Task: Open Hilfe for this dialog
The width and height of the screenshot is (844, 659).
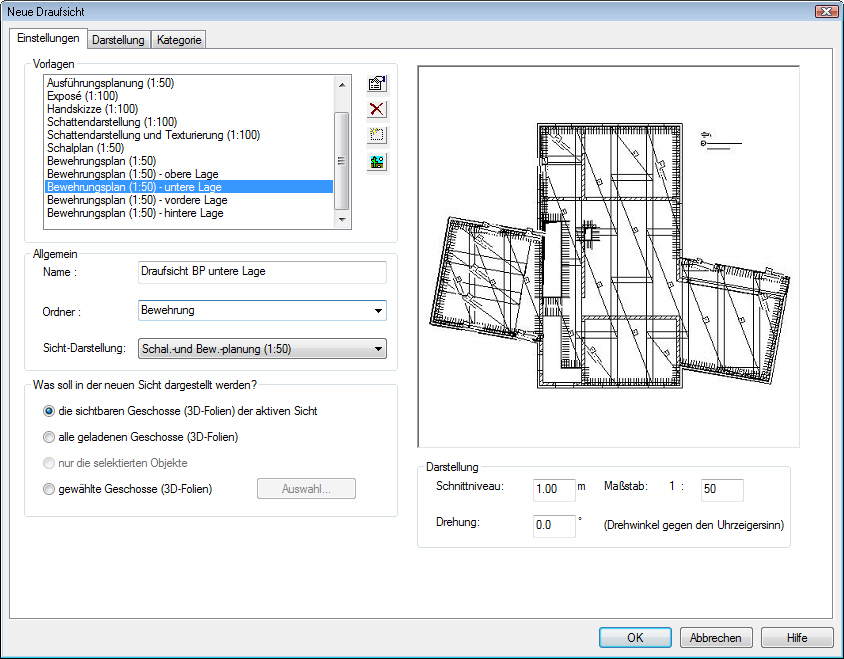Action: pyautogui.click(x=797, y=637)
